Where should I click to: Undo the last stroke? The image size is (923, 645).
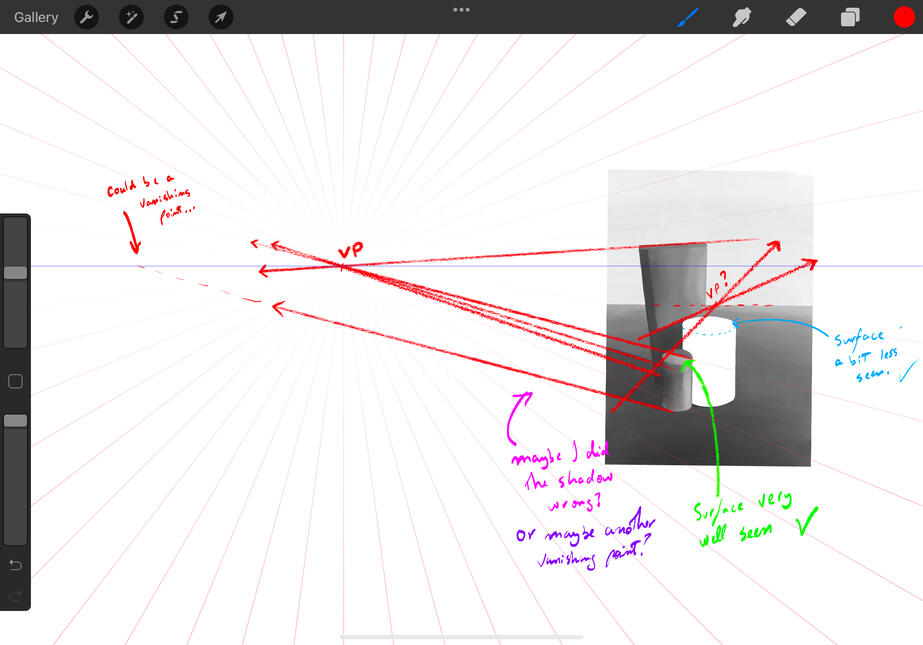15,566
